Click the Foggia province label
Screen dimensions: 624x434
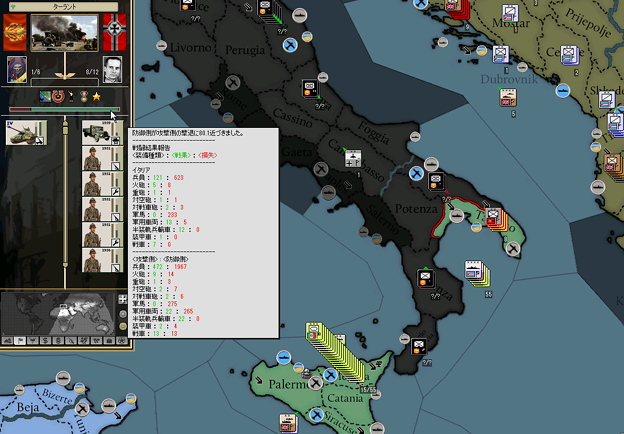click(373, 132)
